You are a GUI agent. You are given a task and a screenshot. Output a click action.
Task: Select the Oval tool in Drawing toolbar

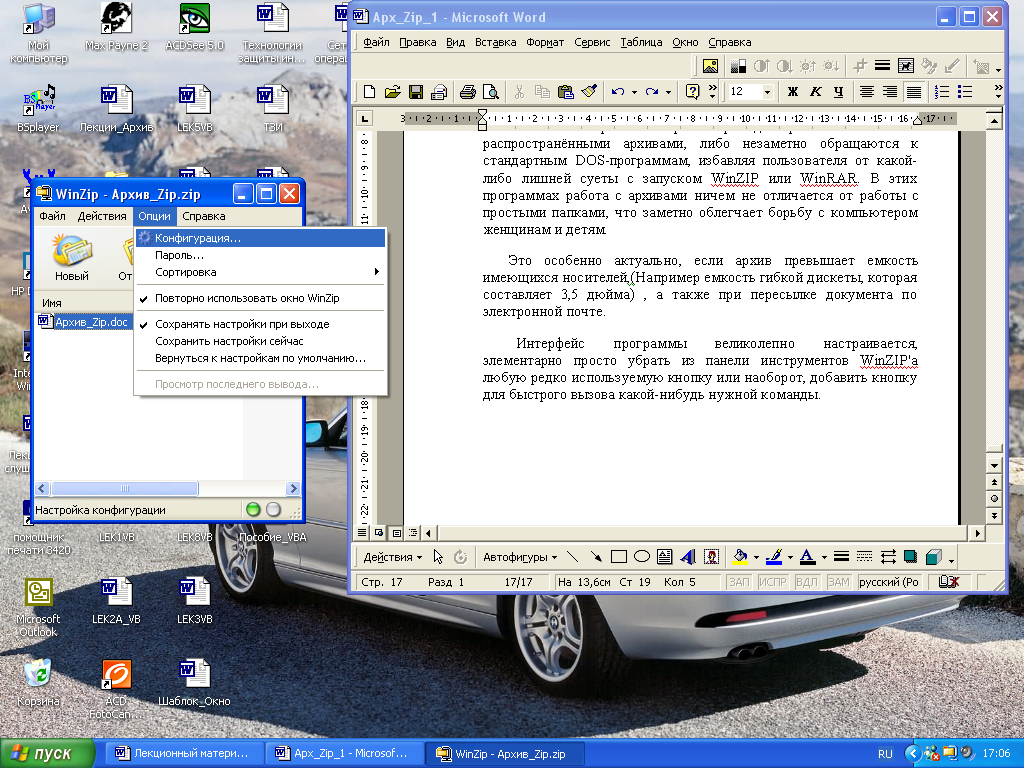tap(642, 557)
